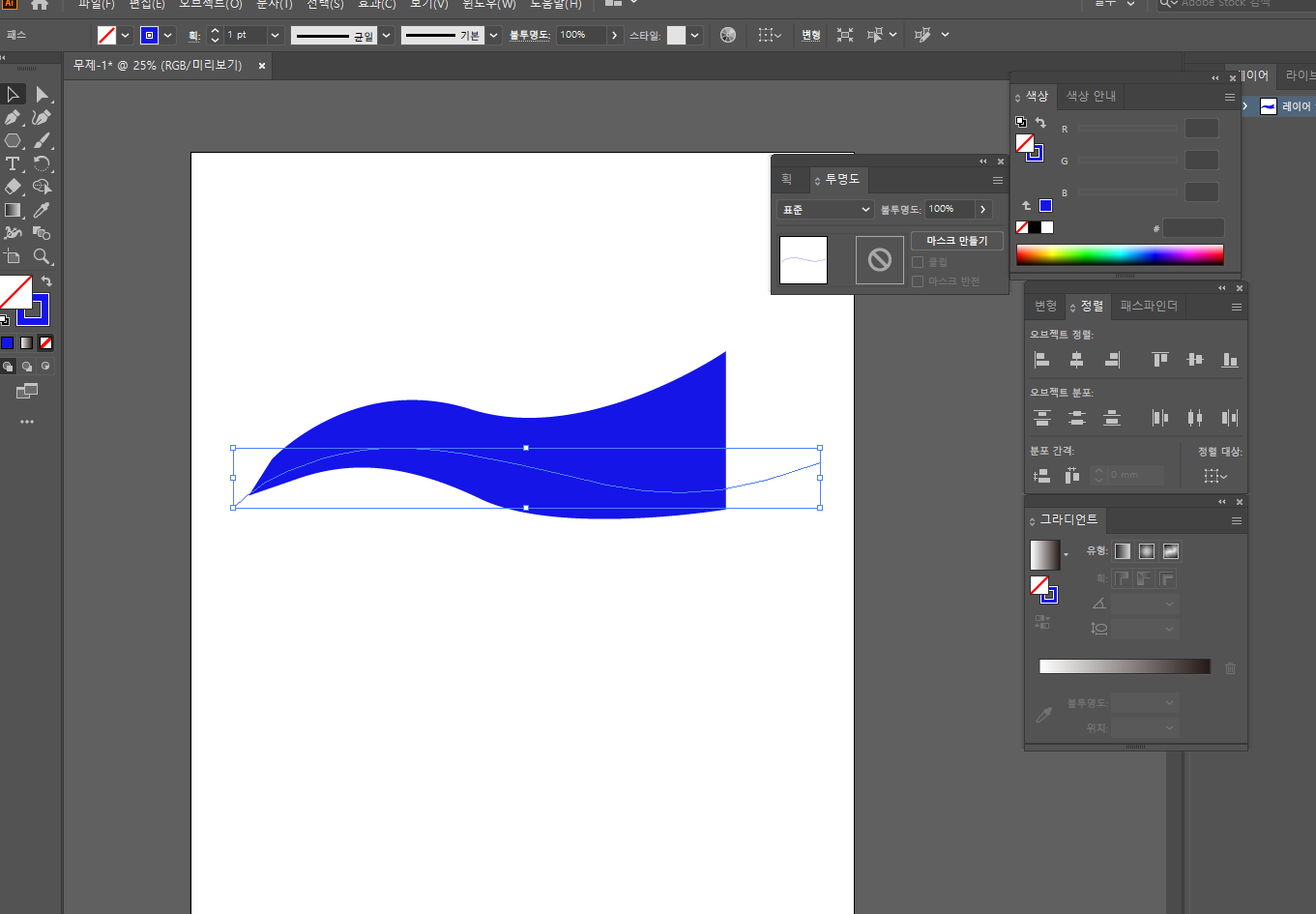
Task: Open 균일 variable width profile dropdown
Action: [x=386, y=35]
